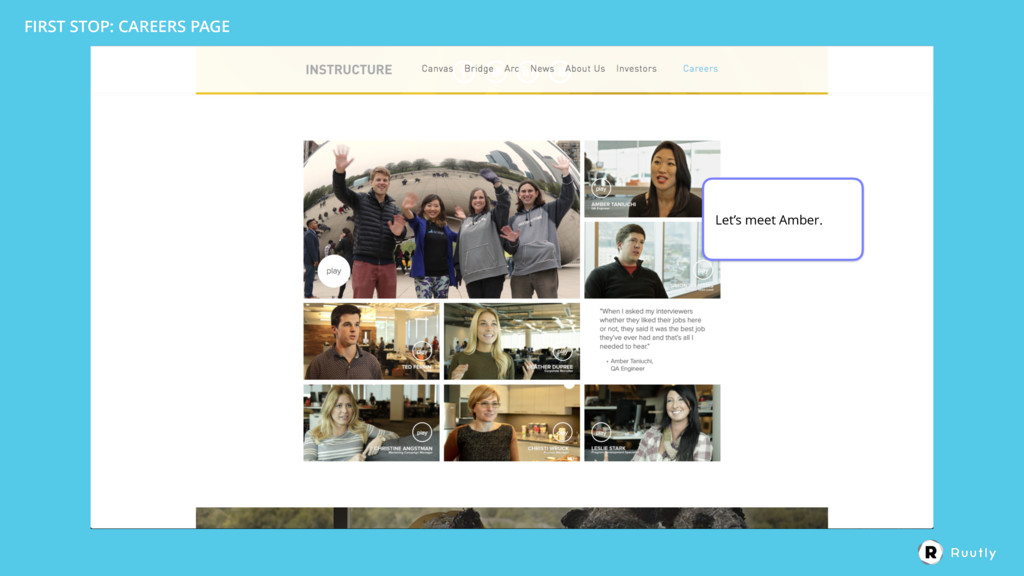Image resolution: width=1024 pixels, height=576 pixels.
Task: Click the Ruutly logo icon
Action: (x=930, y=552)
